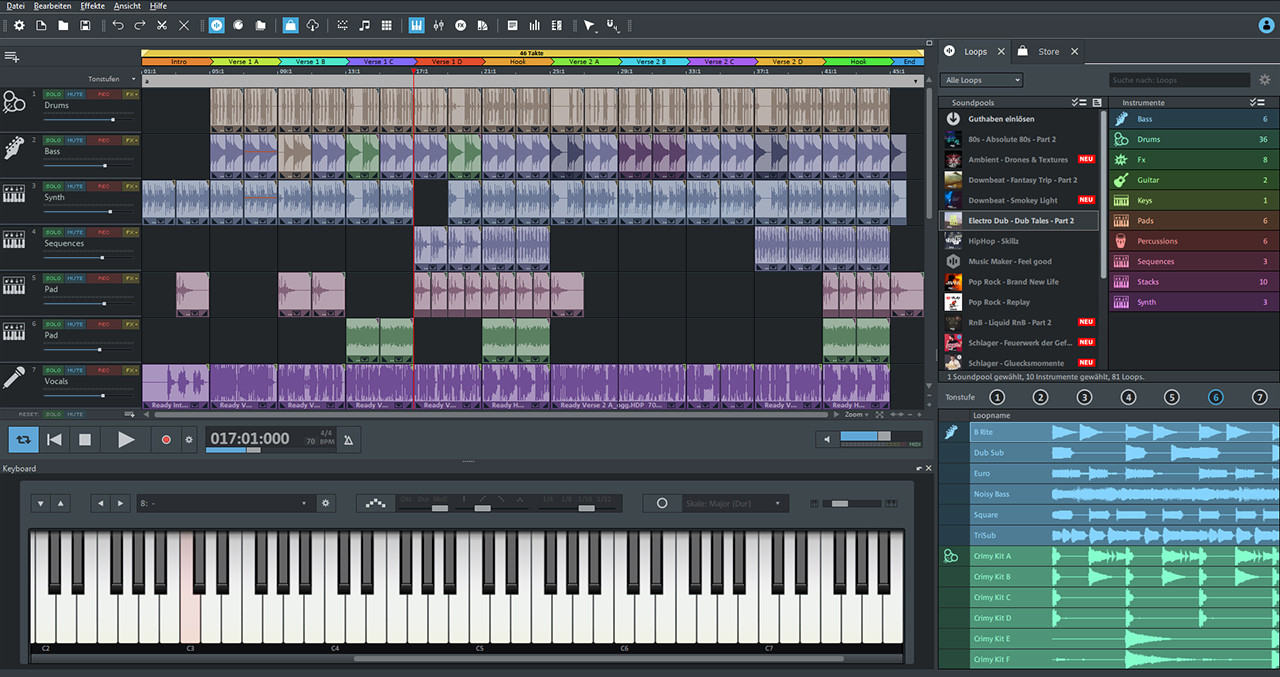Select the Electro Dub - Dub Tales soundpool
The height and width of the screenshot is (677, 1280).
coord(1019,220)
